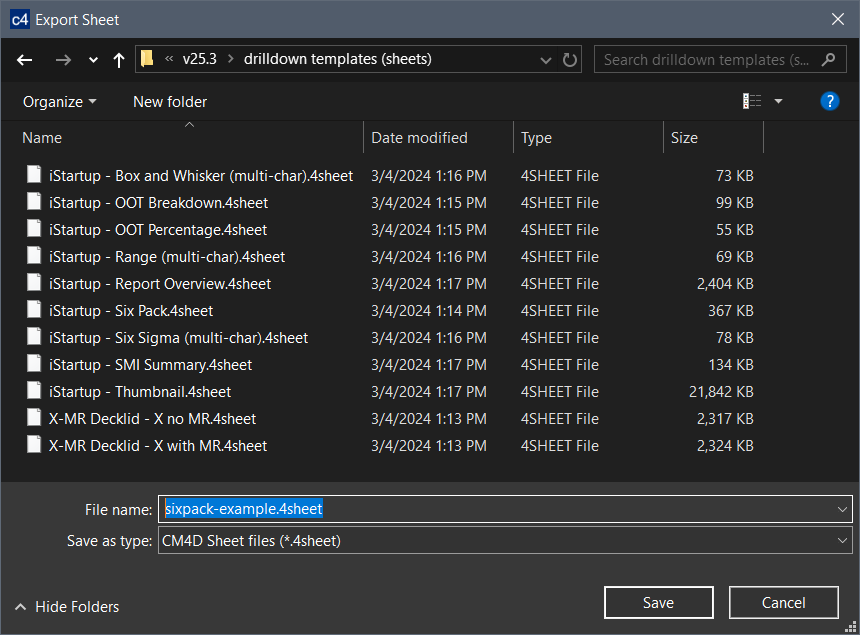Open the Organize menu
This screenshot has width=860, height=635.
60,101
